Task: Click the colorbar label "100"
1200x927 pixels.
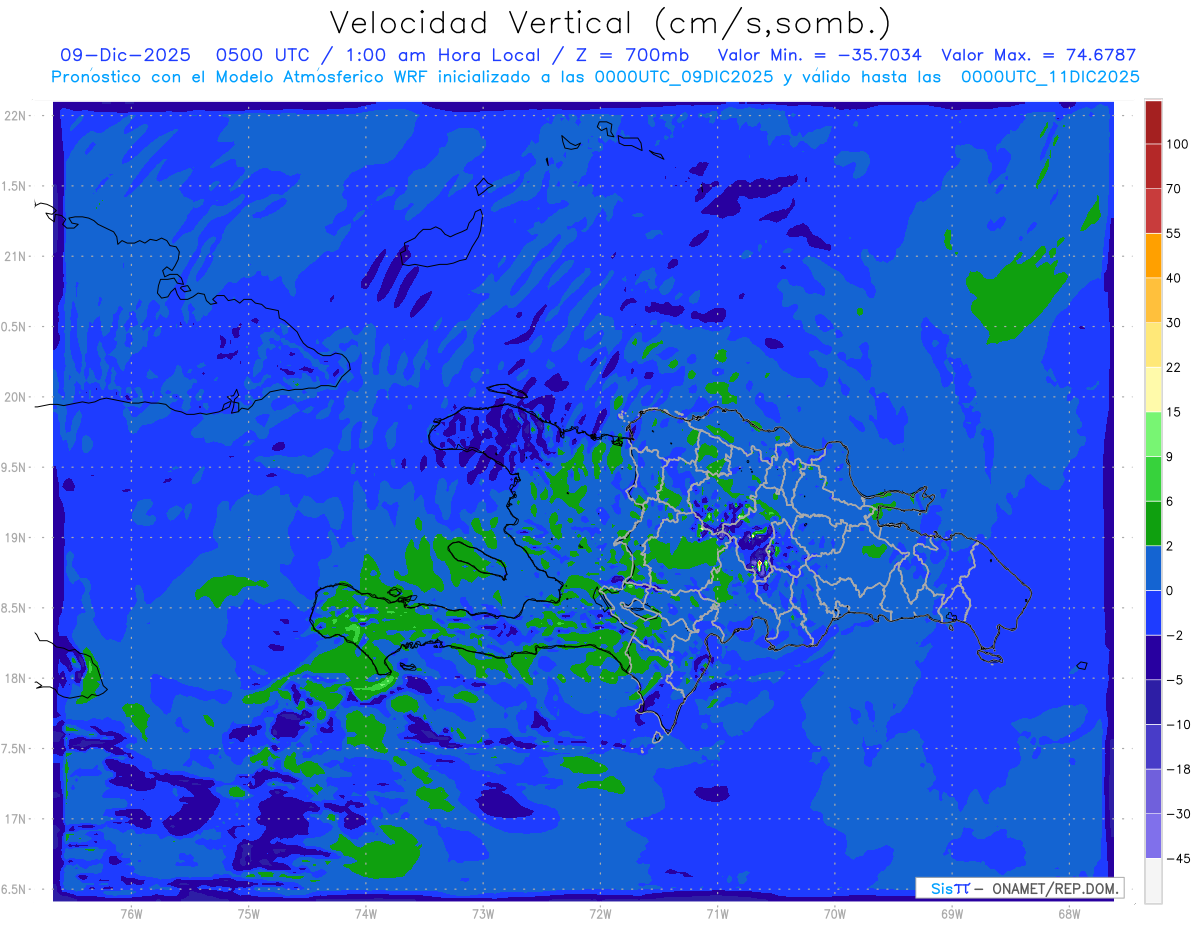Action: pos(1177,144)
